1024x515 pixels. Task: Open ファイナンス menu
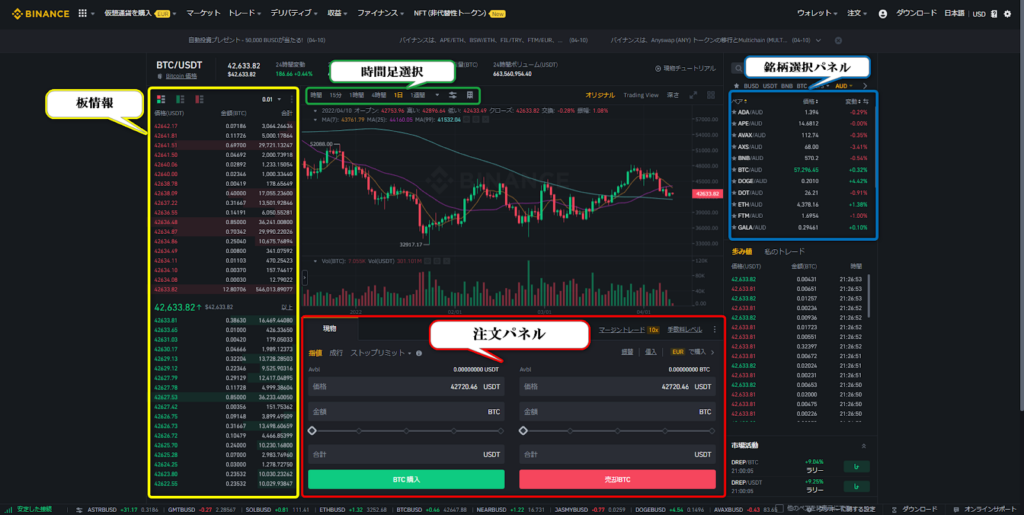coord(381,13)
